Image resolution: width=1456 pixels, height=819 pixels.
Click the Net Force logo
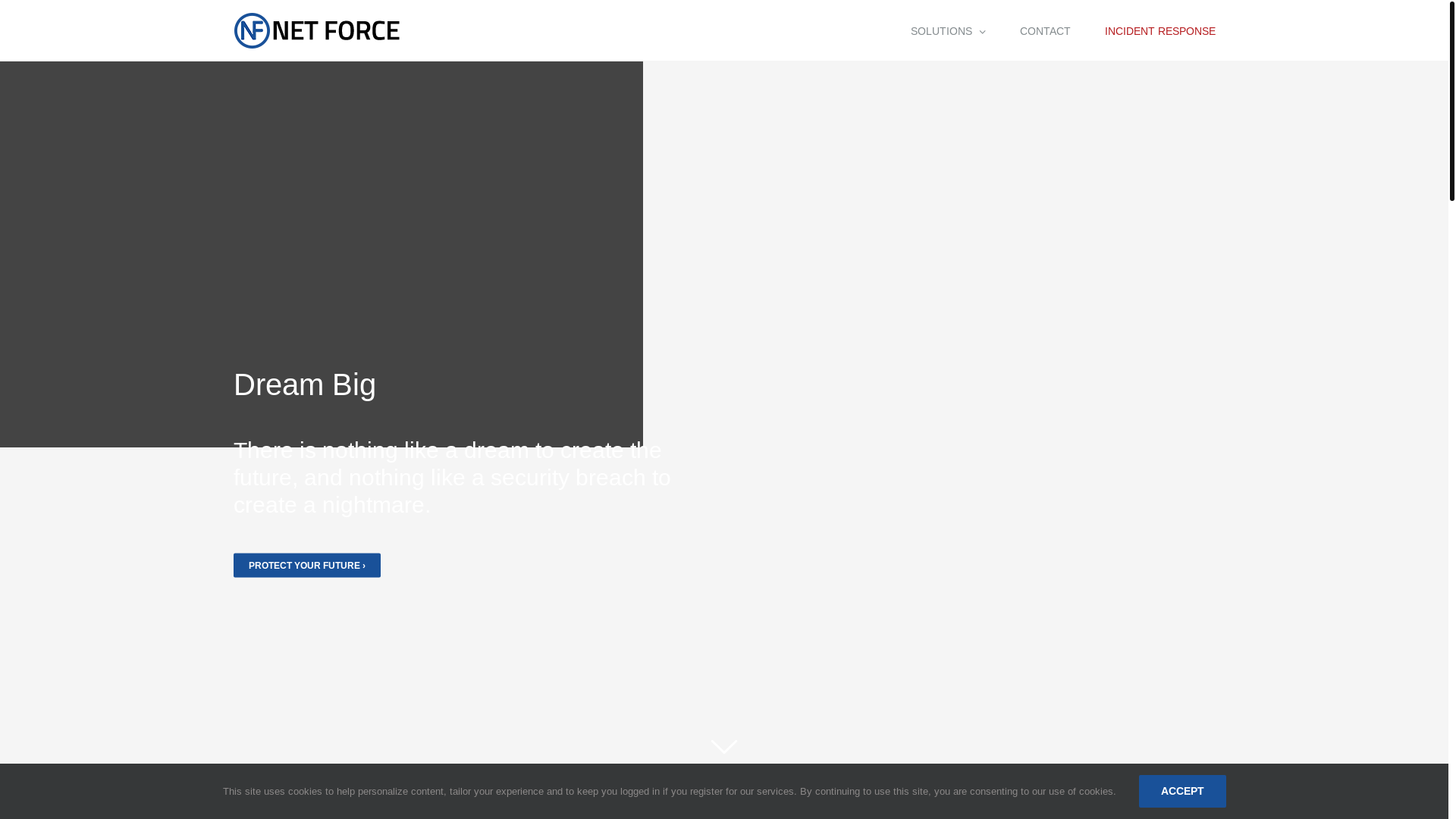317,30
